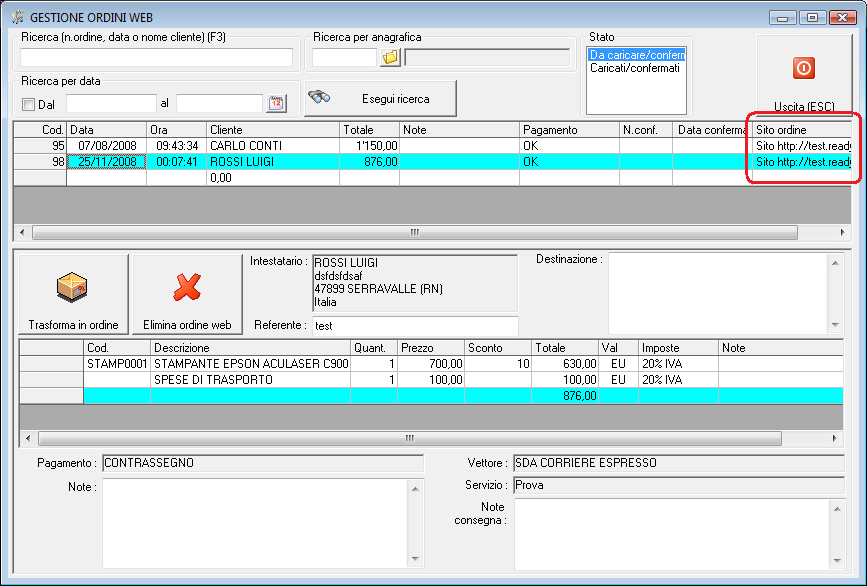Click the line total cell 630,00
Image resolution: width=867 pixels, height=586 pixels.
coord(565,364)
